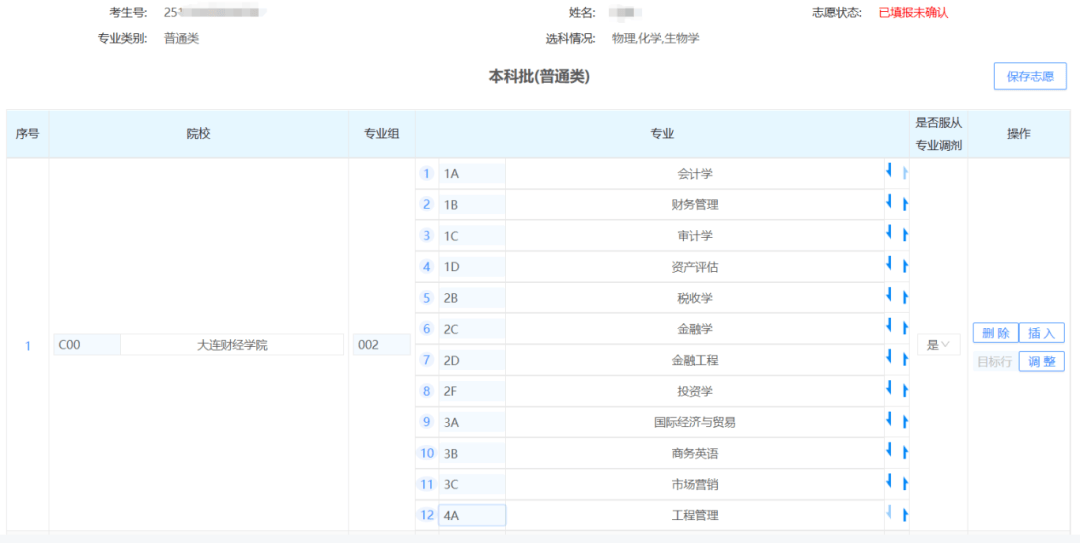Move 商务英语 down one position
Image resolution: width=1080 pixels, height=543 pixels.
coord(889,450)
